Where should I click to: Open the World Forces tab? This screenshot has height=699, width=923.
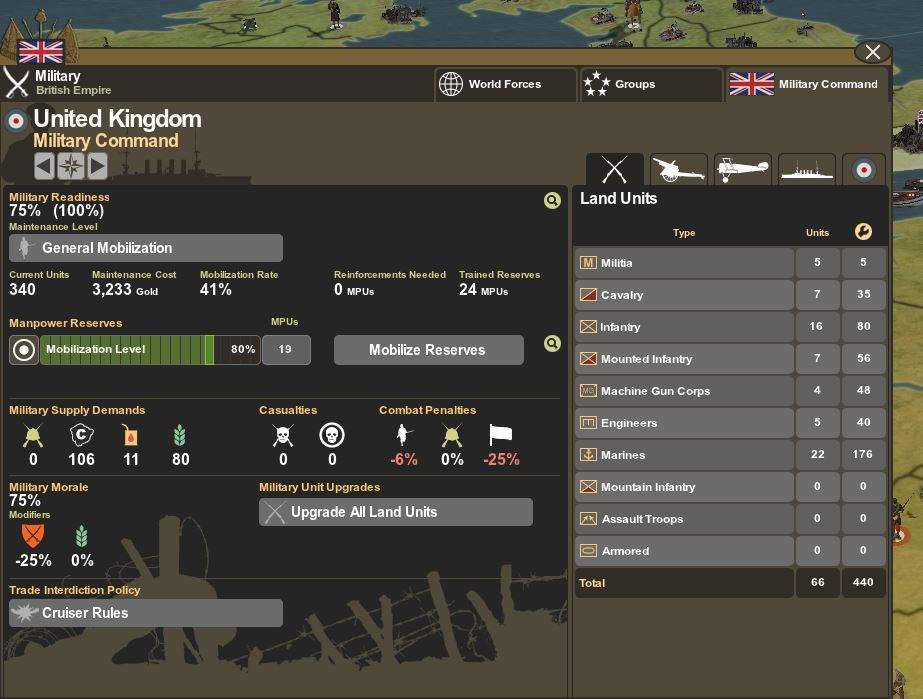coord(506,84)
